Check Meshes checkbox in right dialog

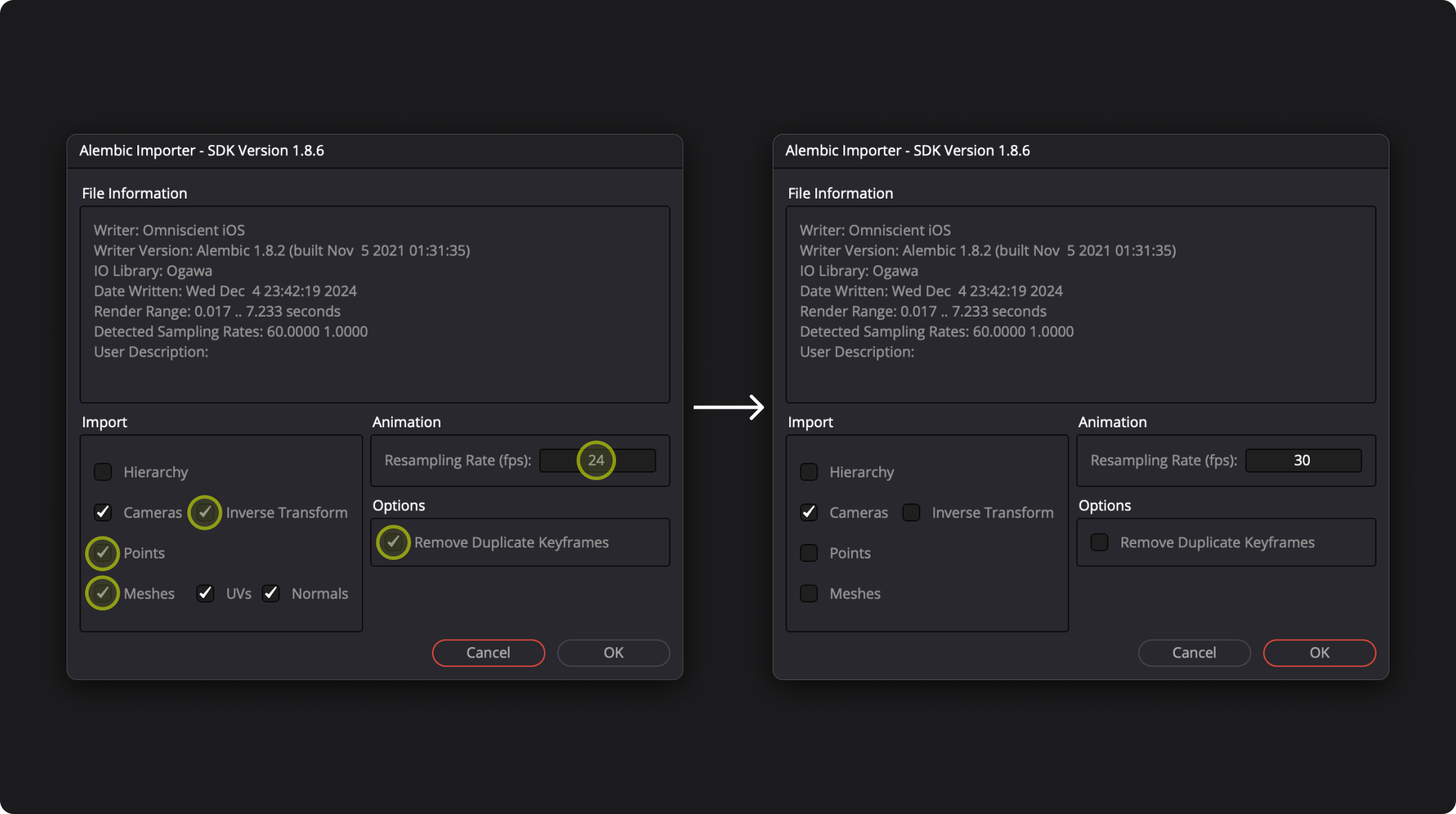[x=808, y=593]
